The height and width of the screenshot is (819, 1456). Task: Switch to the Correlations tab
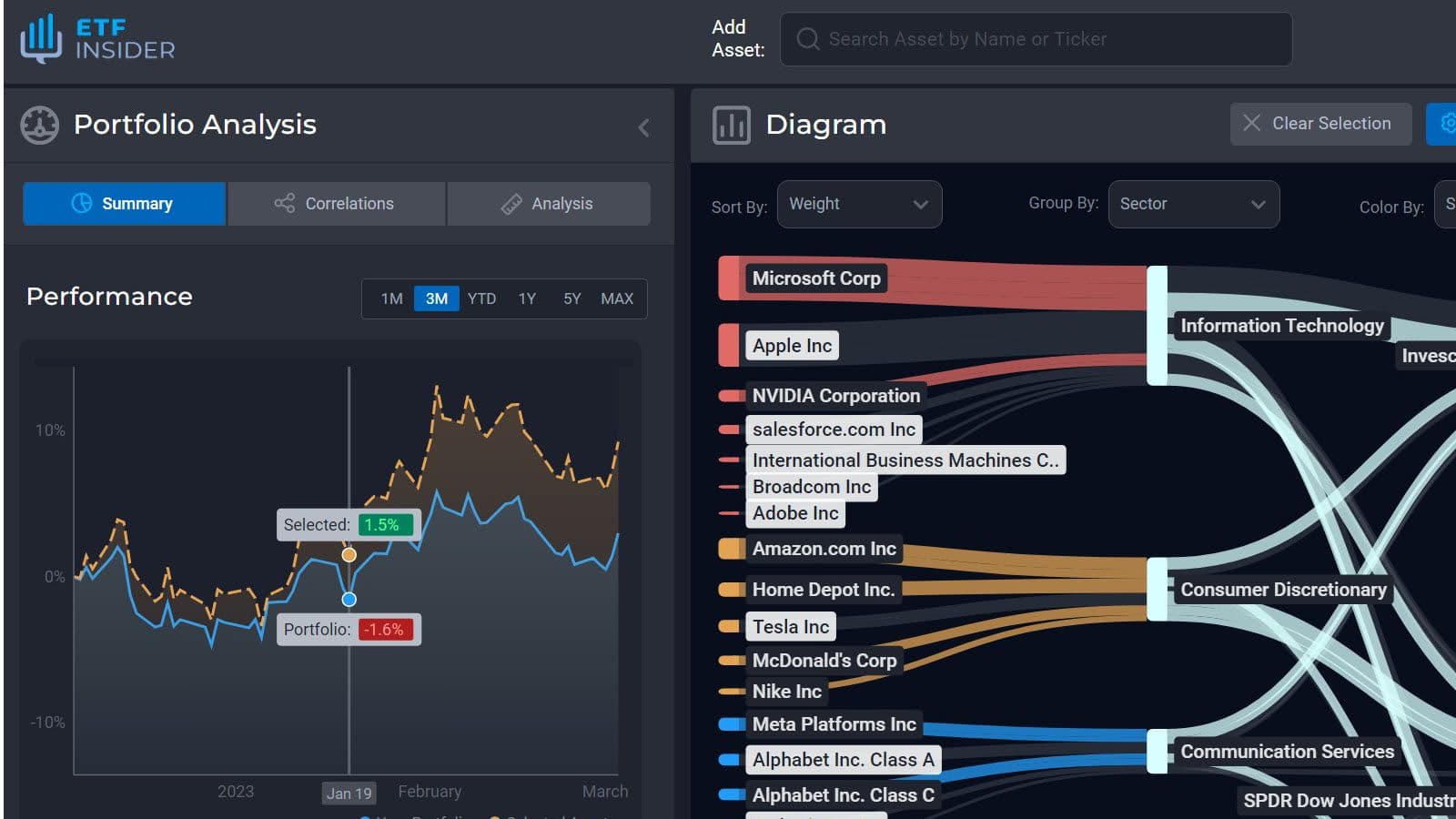click(x=336, y=204)
